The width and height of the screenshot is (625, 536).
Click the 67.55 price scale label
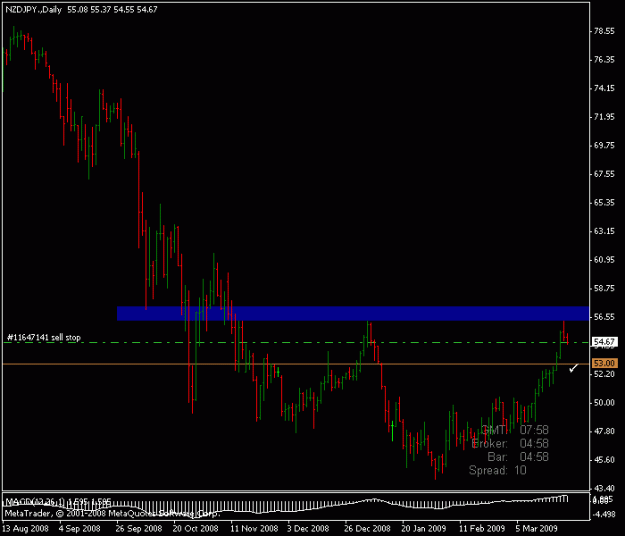604,174
